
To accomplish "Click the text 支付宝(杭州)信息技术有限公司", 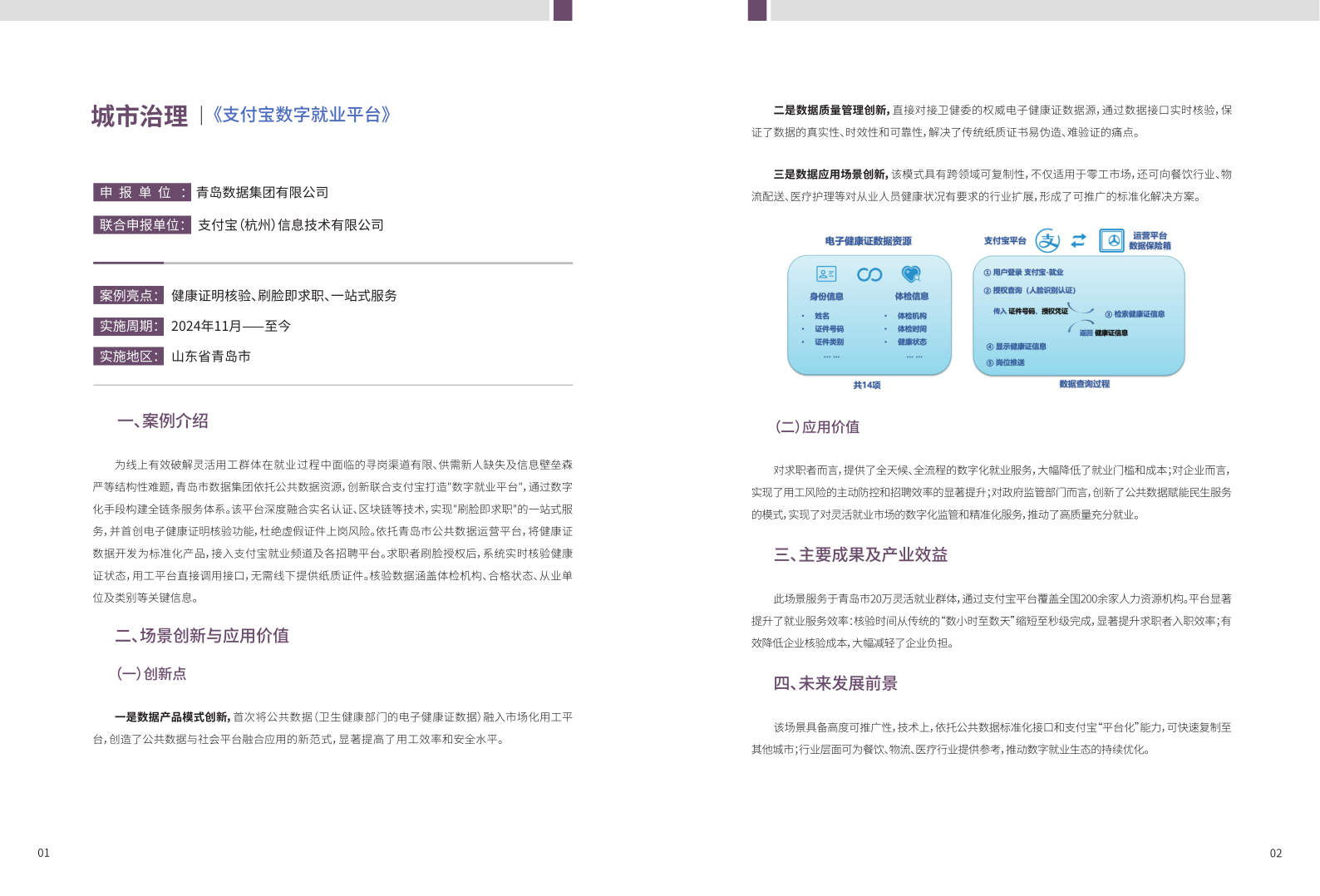I will (x=291, y=225).
